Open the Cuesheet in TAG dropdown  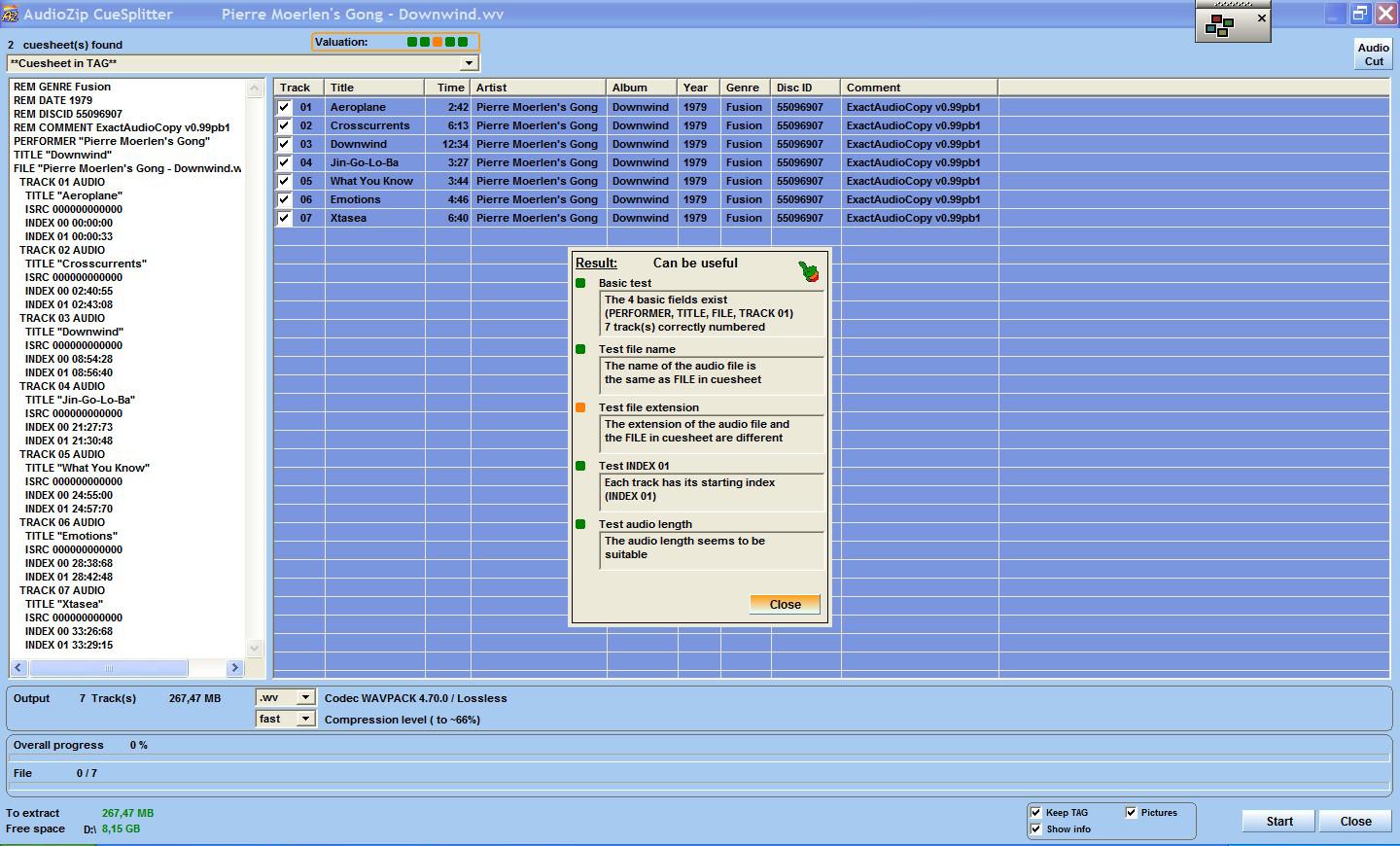tap(469, 63)
